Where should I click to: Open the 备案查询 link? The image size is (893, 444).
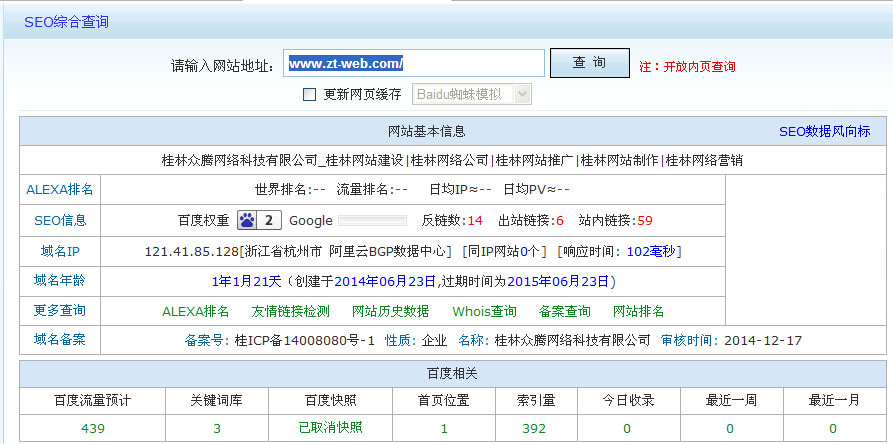pos(564,311)
